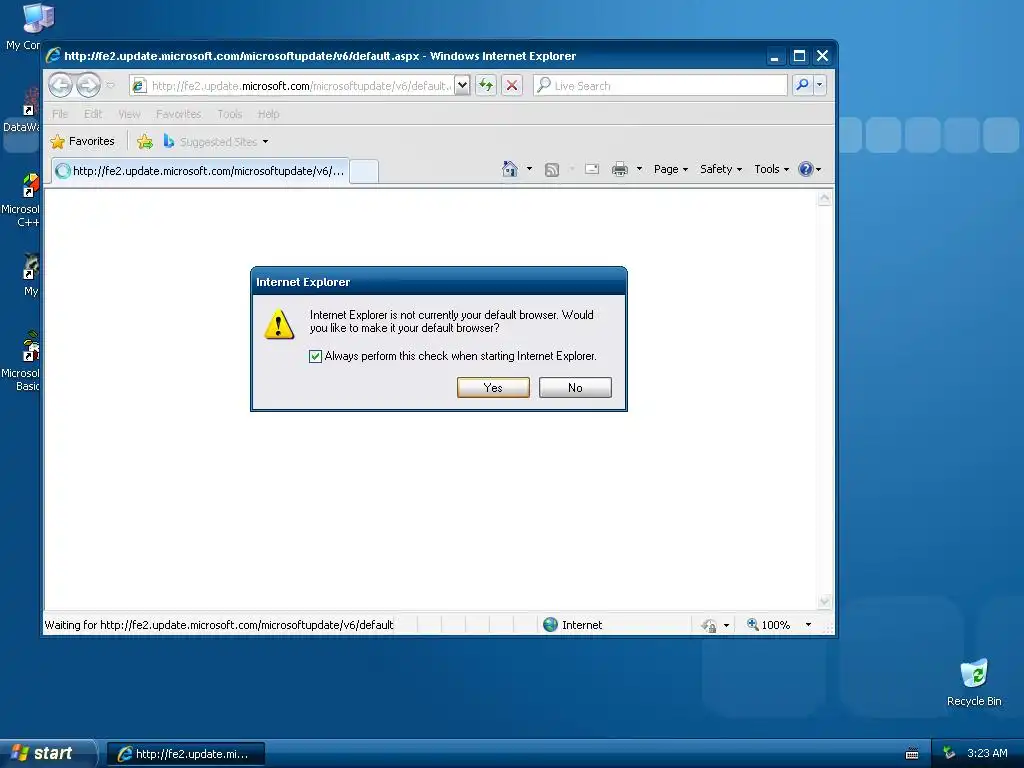This screenshot has width=1024, height=768.
Task: Click the Refresh page icon
Action: (486, 85)
